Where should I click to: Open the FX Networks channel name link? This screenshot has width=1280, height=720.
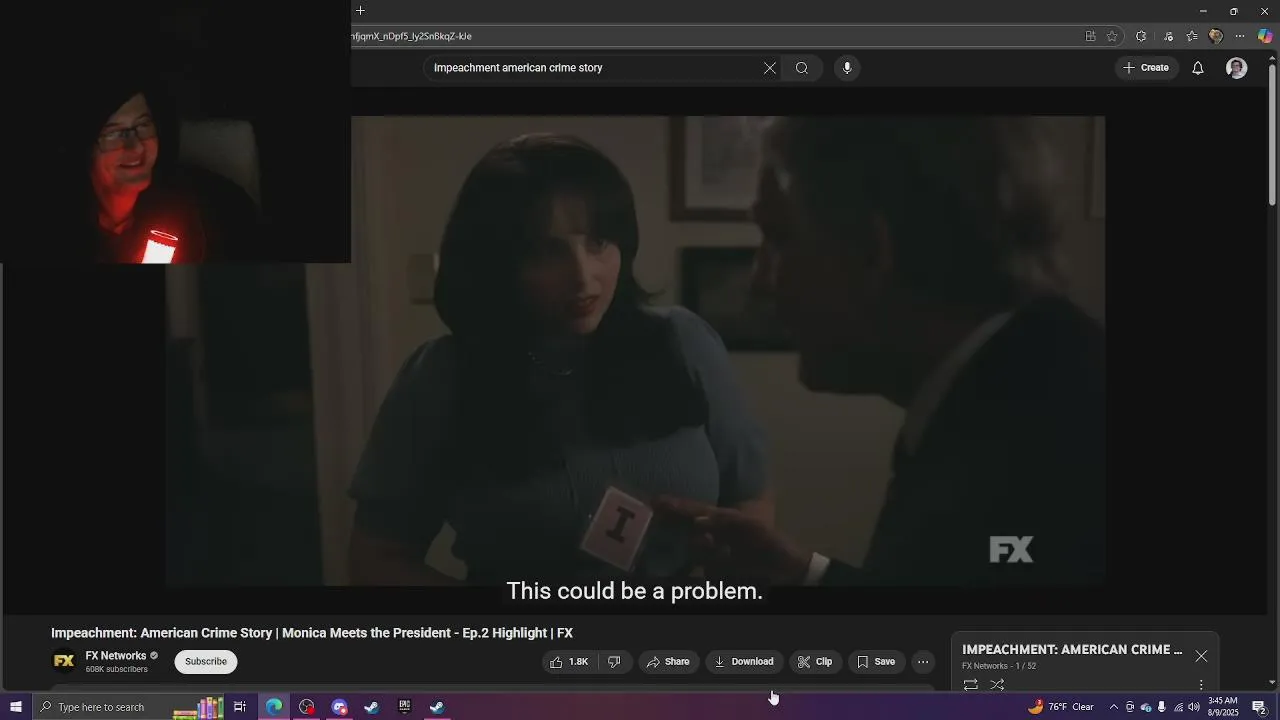[116, 656]
